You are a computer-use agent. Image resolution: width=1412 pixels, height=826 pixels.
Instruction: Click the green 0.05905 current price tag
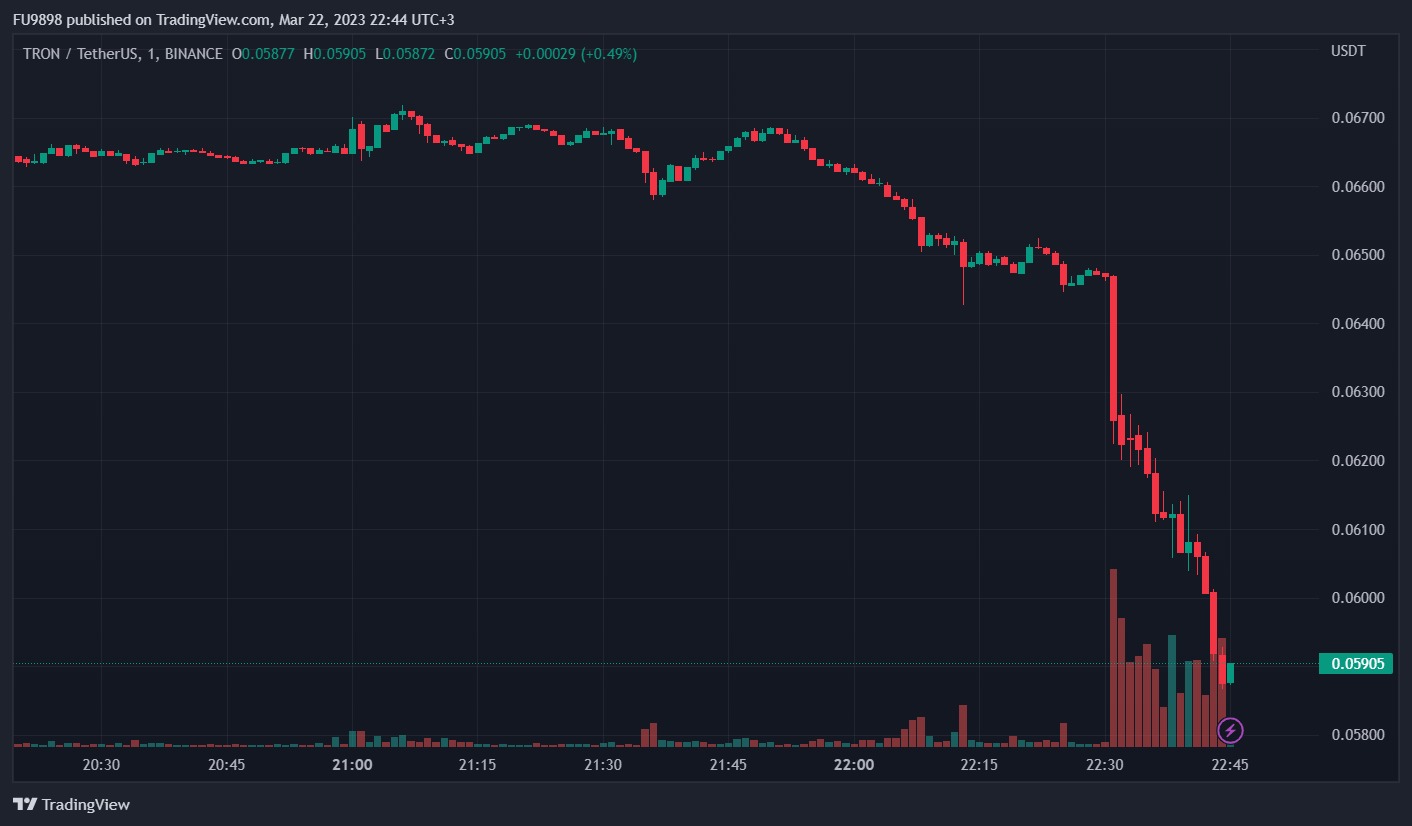click(x=1355, y=663)
